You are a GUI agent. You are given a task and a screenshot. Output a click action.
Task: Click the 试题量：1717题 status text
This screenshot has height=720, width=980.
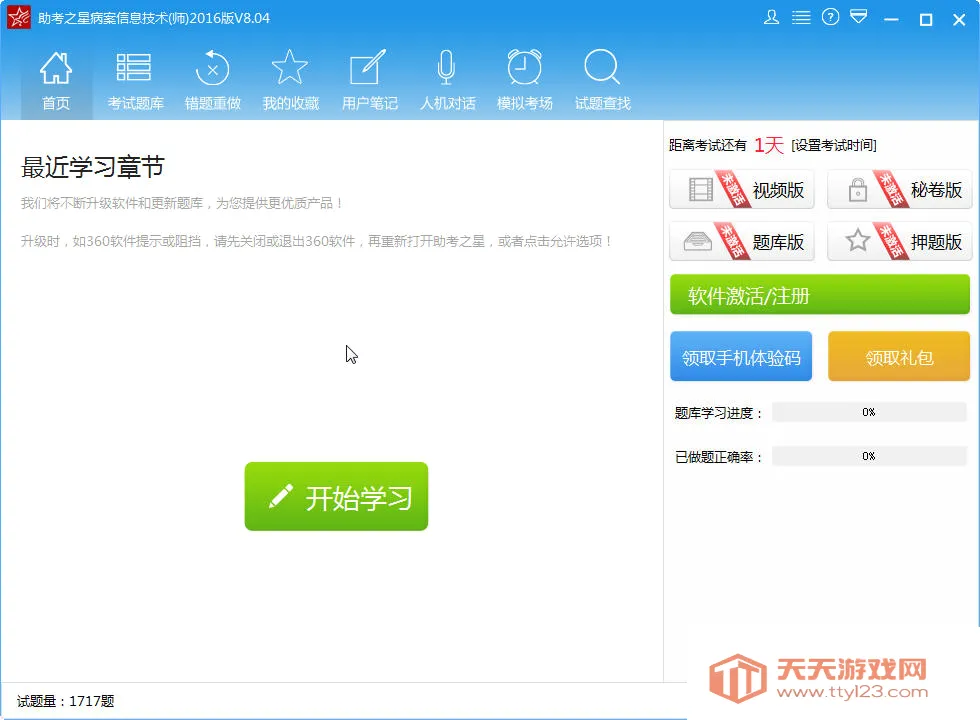(x=66, y=701)
